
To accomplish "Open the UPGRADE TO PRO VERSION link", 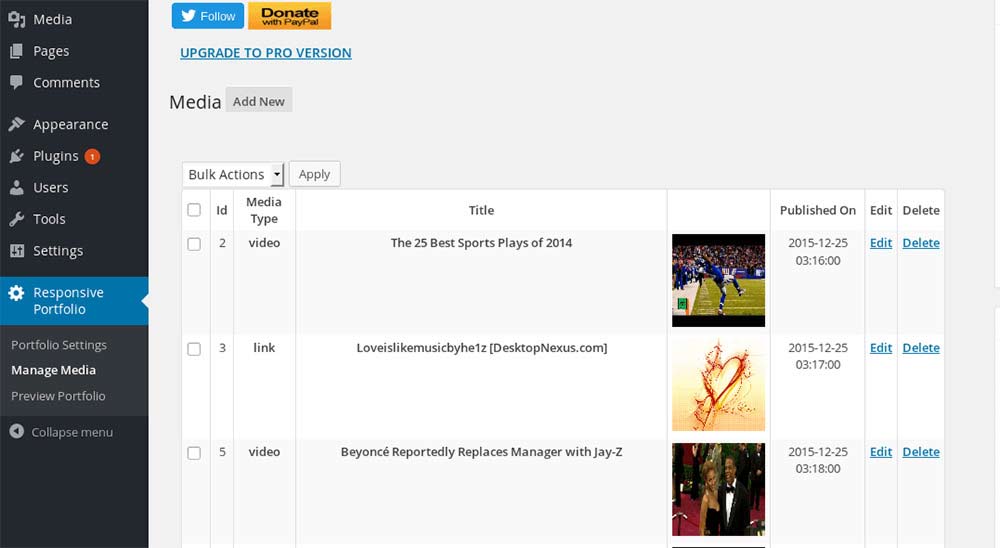I will pos(266,53).
